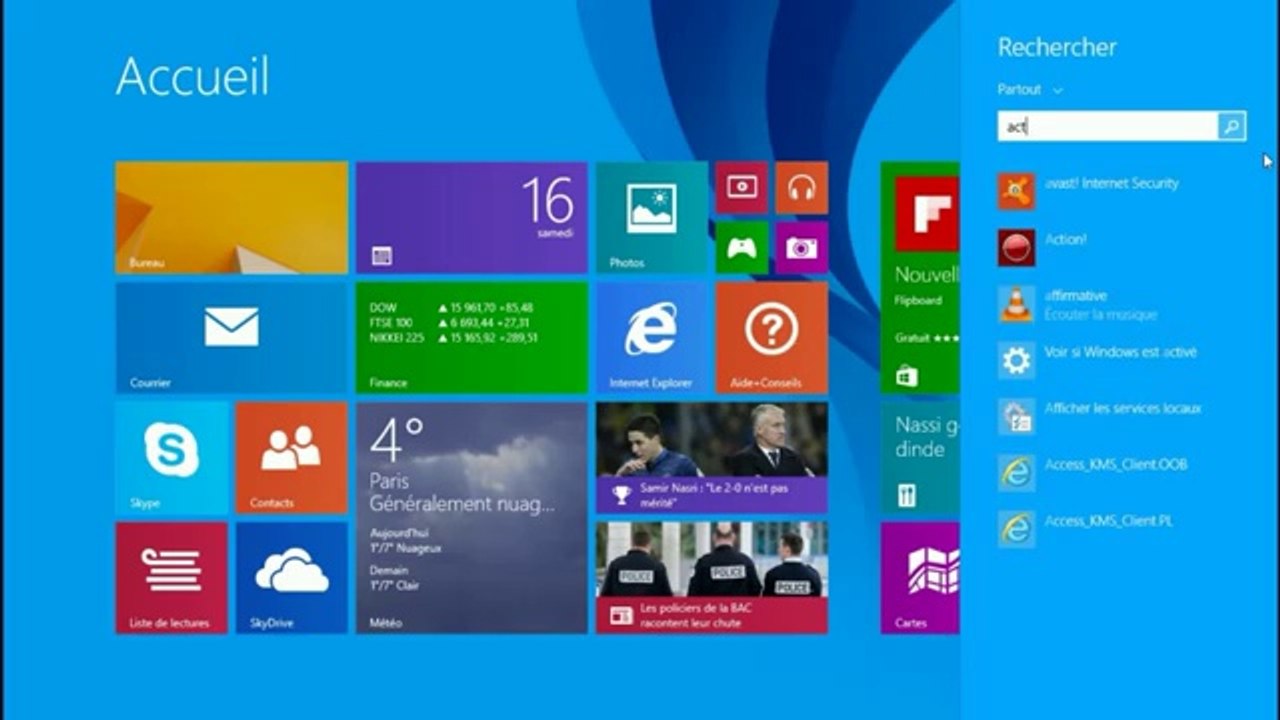Expand the Partout search scope dropdown

click(1030, 90)
